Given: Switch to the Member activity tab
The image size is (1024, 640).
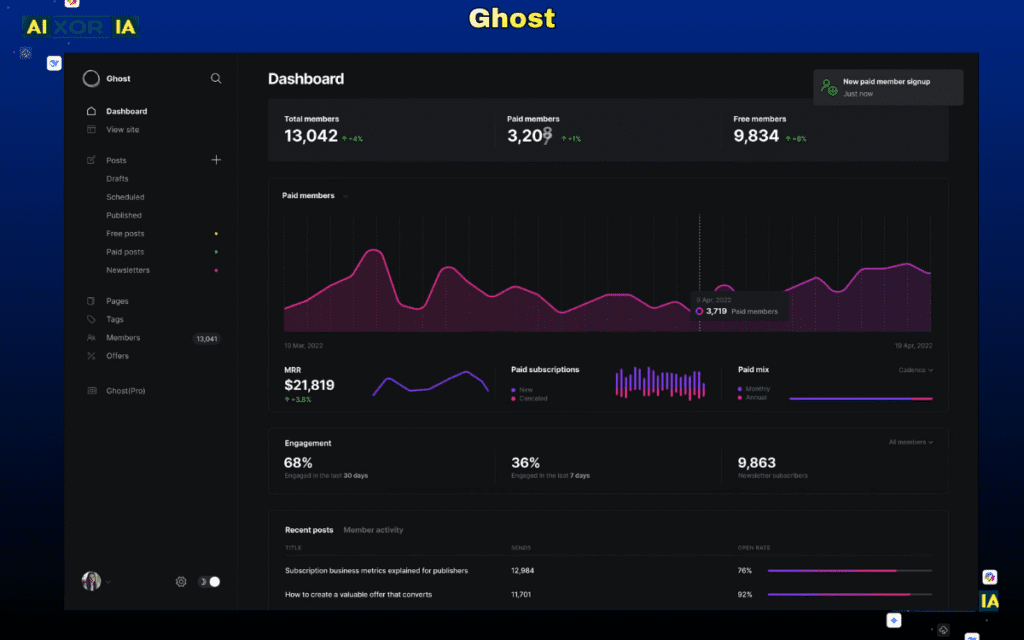Looking at the screenshot, I should (373, 530).
